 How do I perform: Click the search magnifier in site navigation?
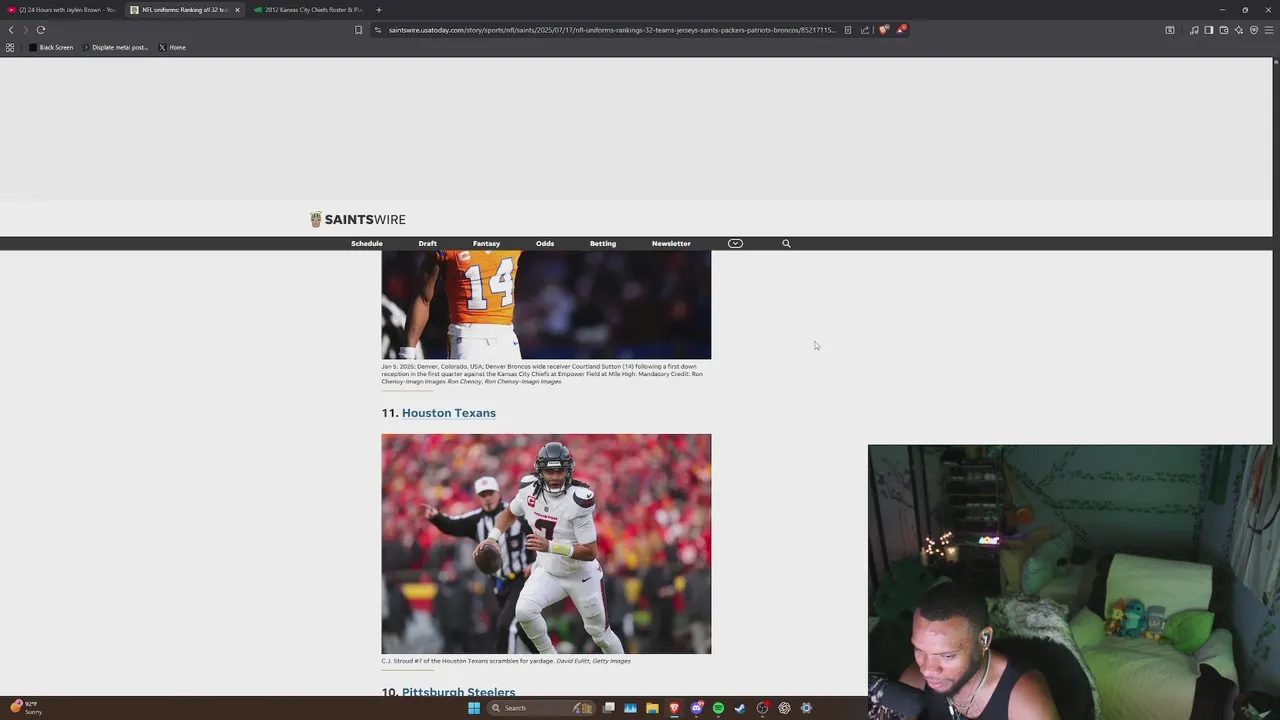786,243
